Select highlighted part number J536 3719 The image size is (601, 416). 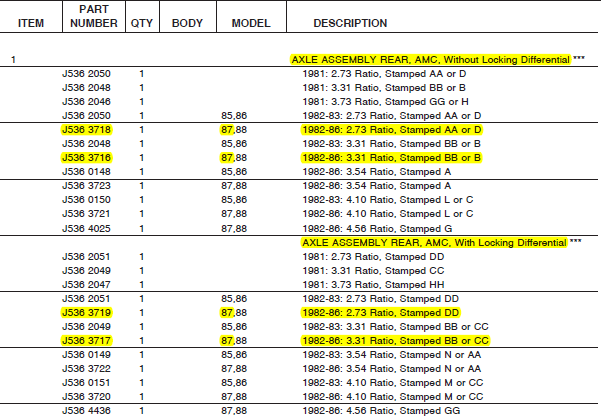pyautogui.click(x=86, y=312)
